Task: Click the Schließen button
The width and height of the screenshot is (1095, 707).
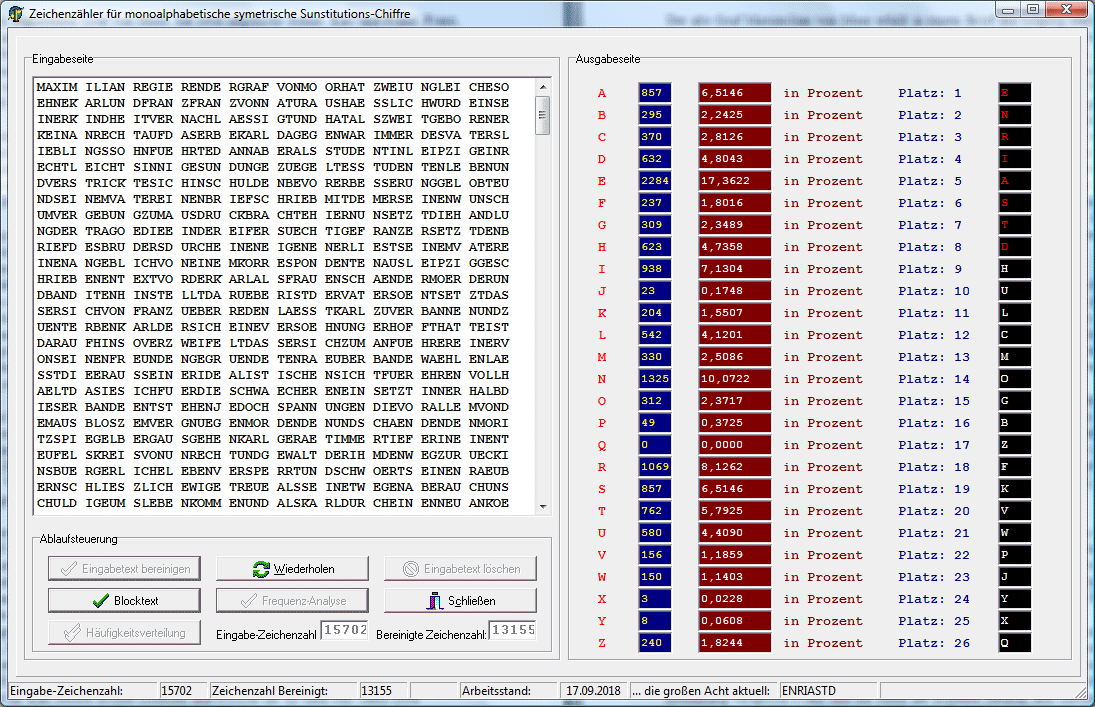Action: tap(460, 601)
